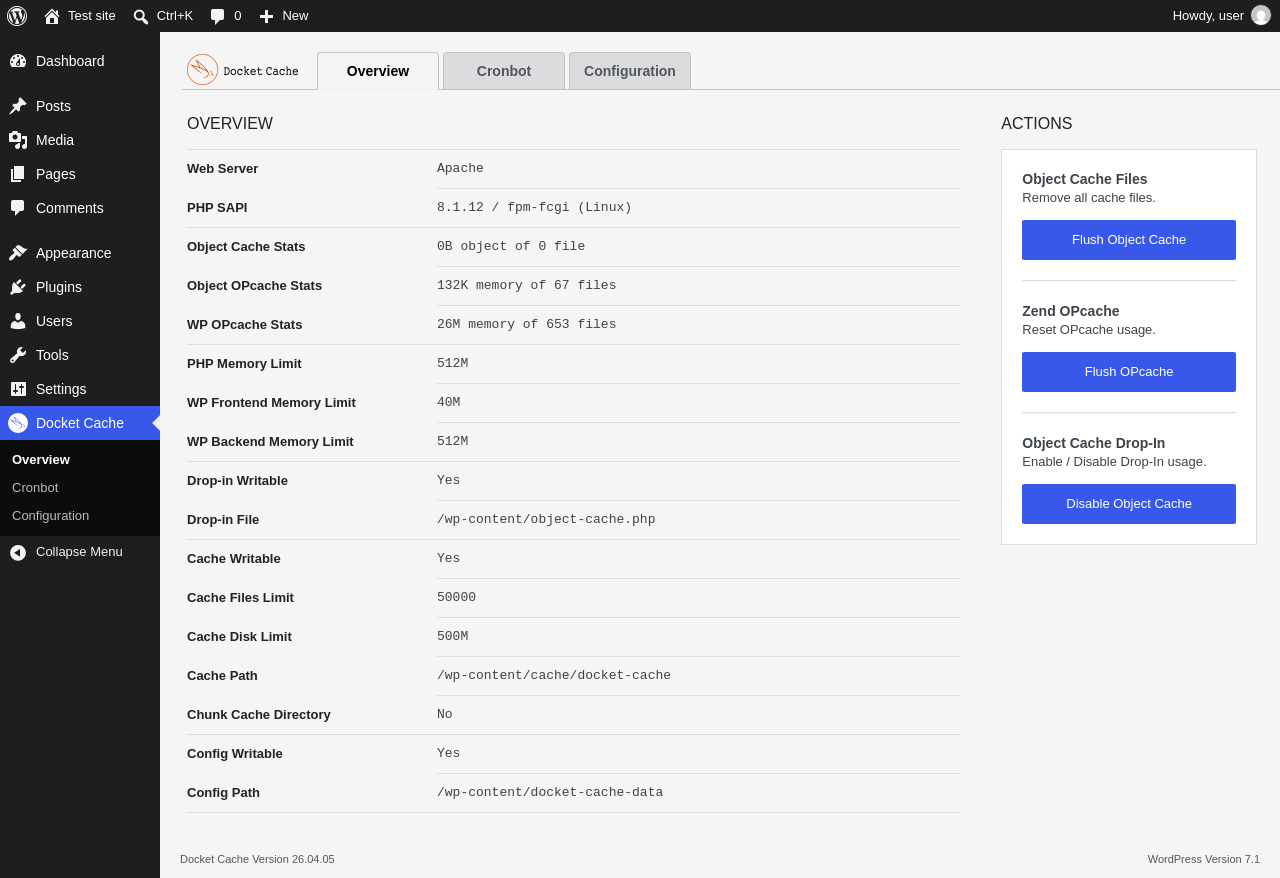Click Disable Object Cache button
The height and width of the screenshot is (878, 1280).
click(x=1129, y=504)
